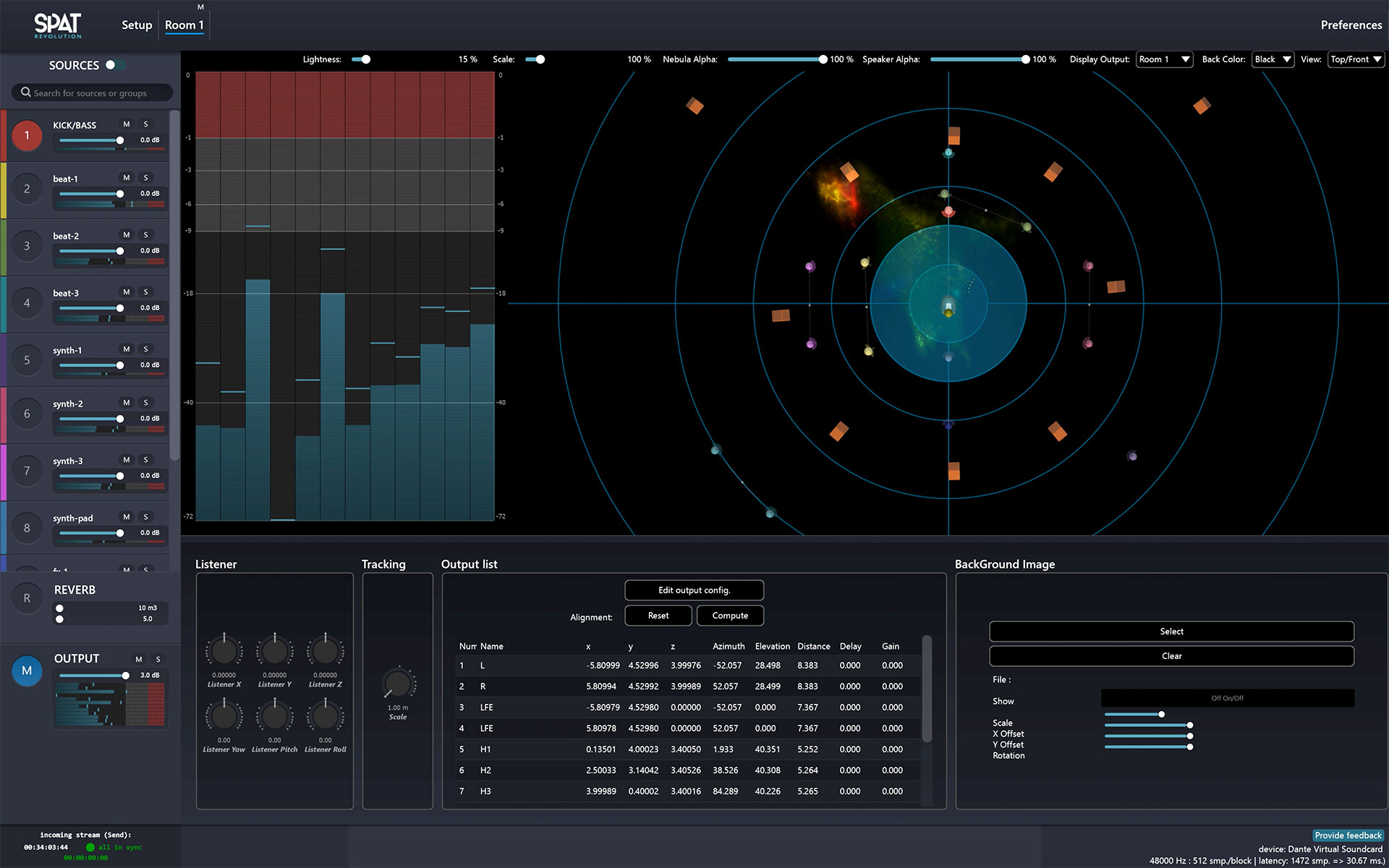Screen dimensions: 1389x868
Task: Select source number 2 beat-1 circle
Action: (x=27, y=189)
